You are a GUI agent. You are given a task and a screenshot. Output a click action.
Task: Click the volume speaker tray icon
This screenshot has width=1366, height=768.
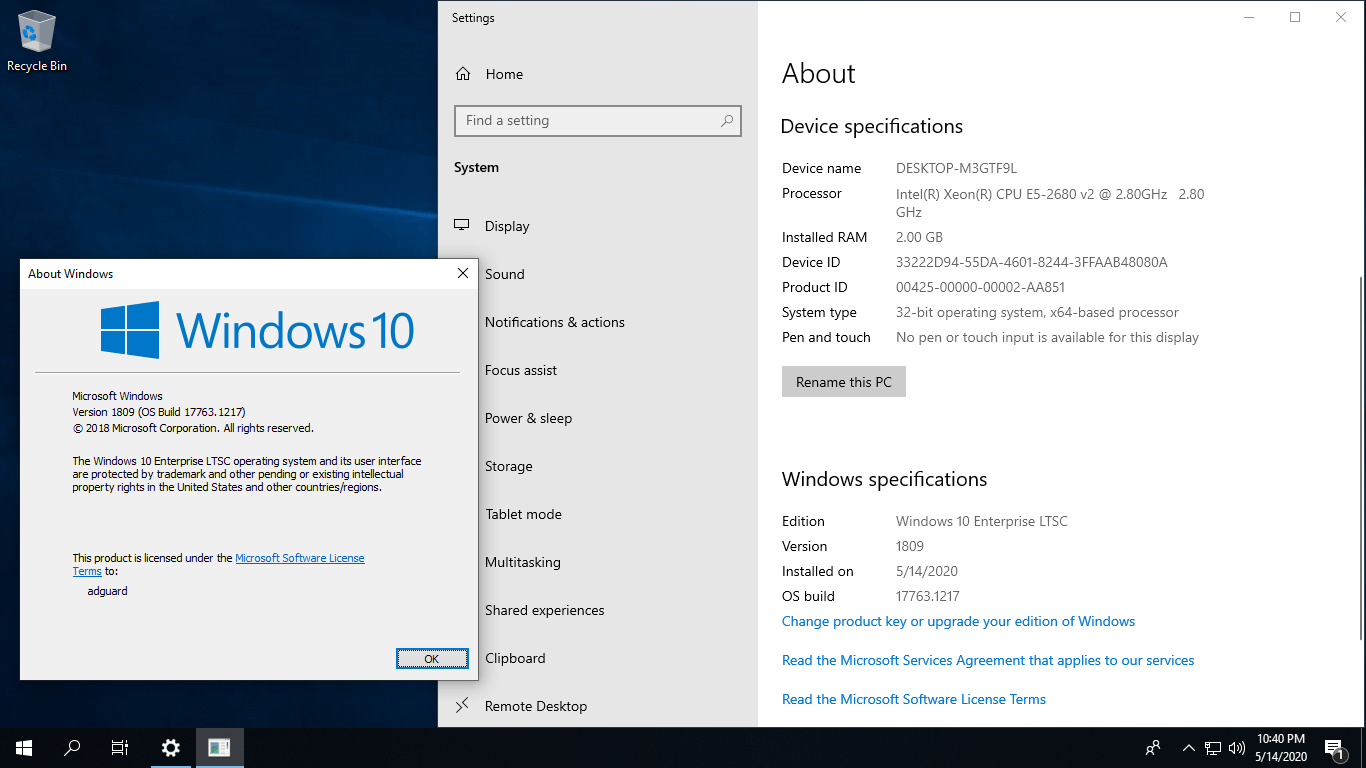(1237, 747)
